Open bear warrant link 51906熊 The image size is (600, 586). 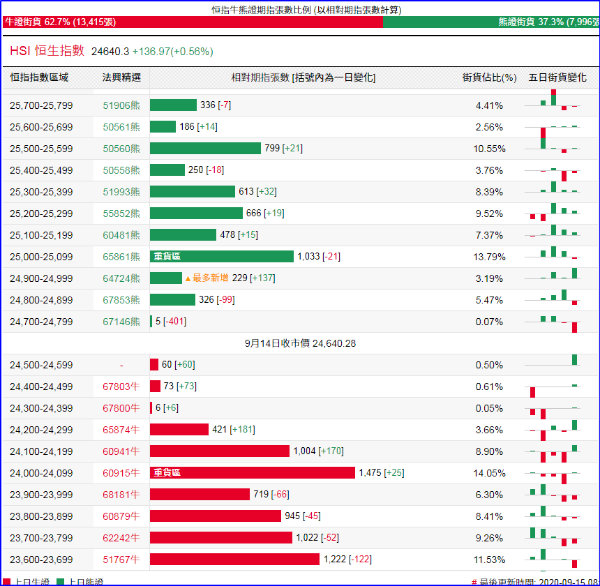click(x=121, y=105)
